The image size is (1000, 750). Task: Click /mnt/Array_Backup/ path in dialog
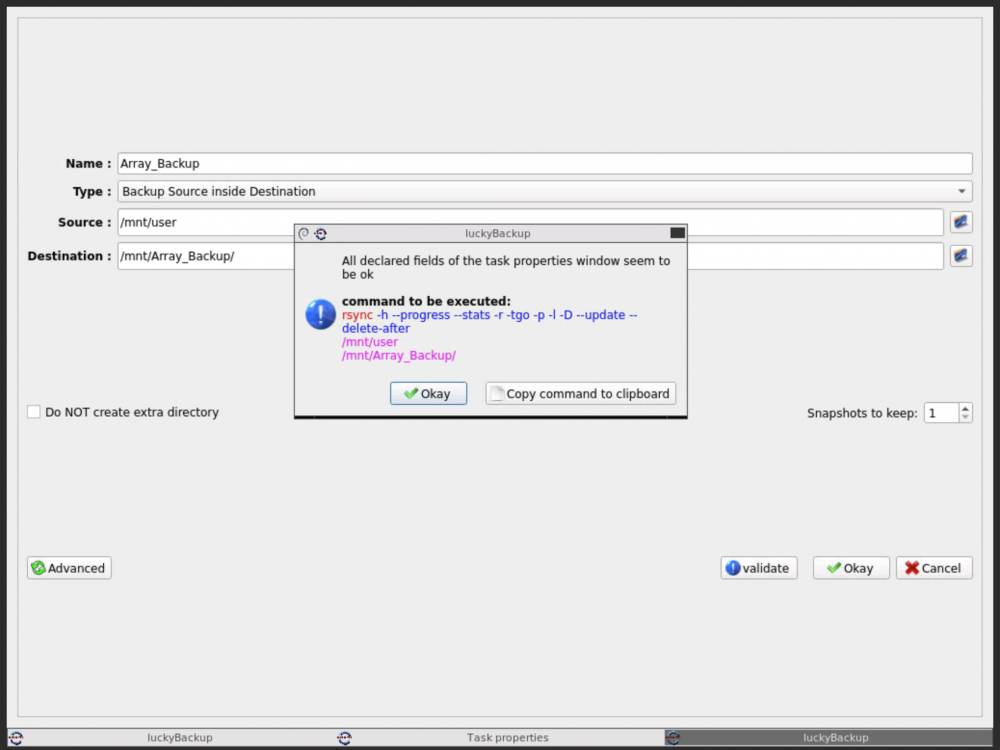point(399,355)
